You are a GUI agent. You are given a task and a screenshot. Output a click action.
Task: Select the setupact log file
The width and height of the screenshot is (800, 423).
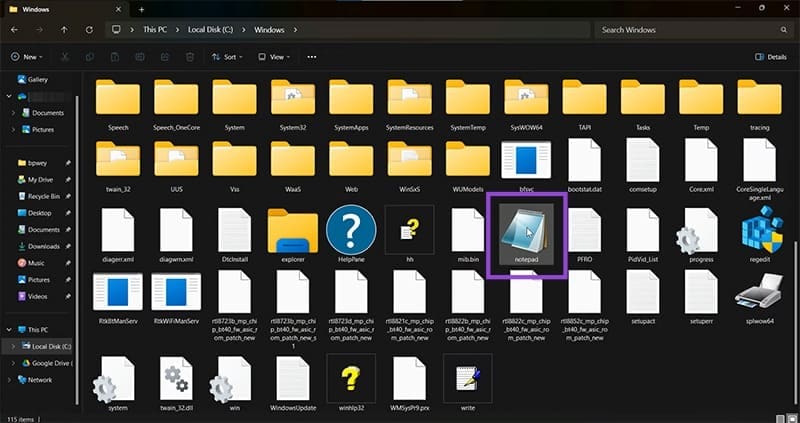tap(643, 292)
